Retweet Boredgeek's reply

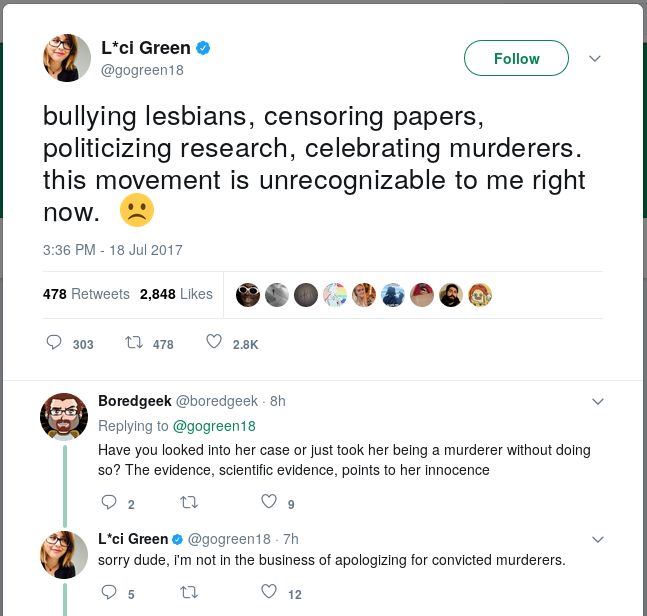tap(189, 503)
